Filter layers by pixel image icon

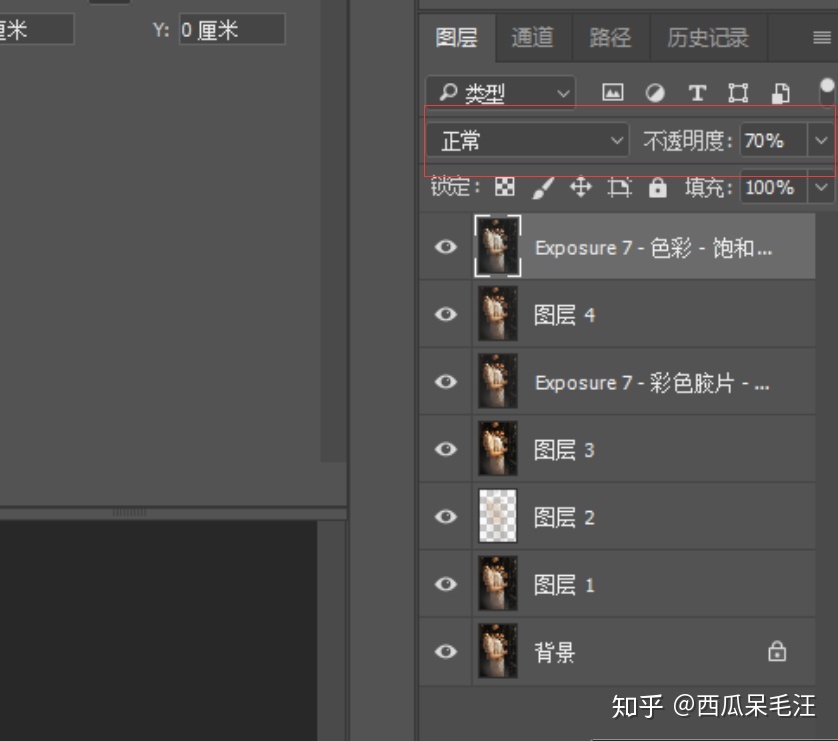coord(612,93)
